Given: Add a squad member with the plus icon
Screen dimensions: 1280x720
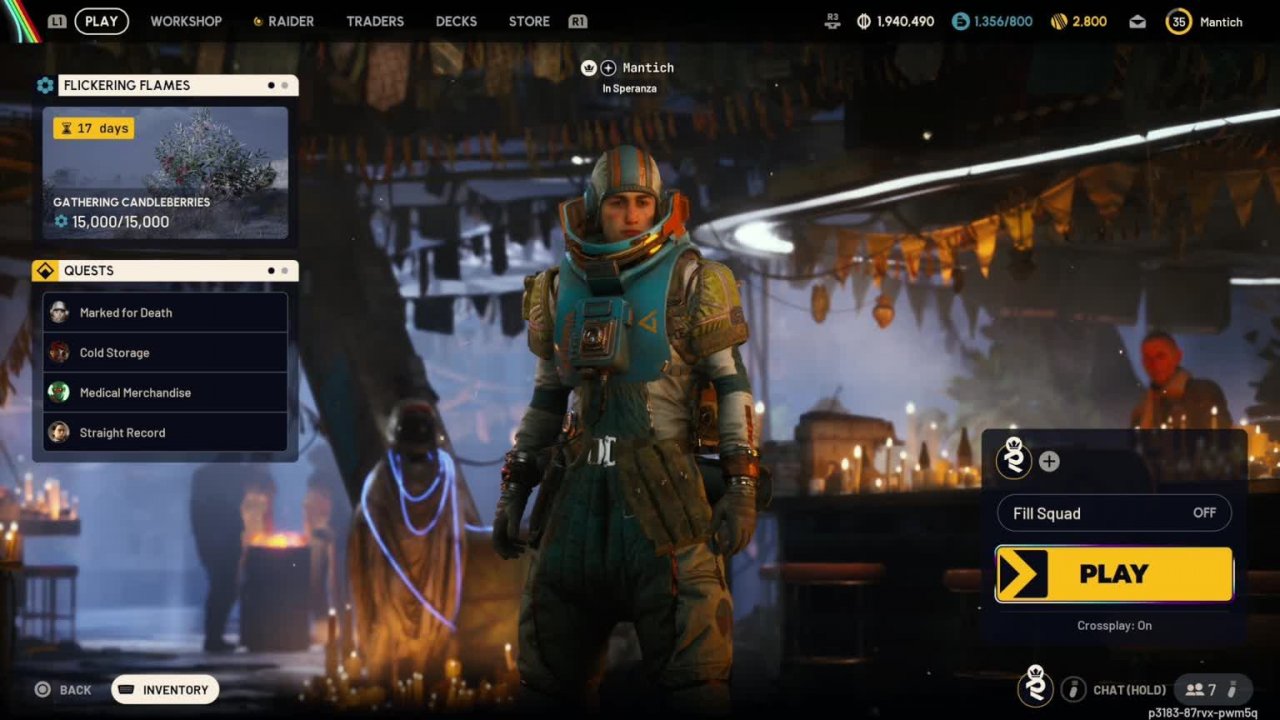Looking at the screenshot, I should point(1049,461).
